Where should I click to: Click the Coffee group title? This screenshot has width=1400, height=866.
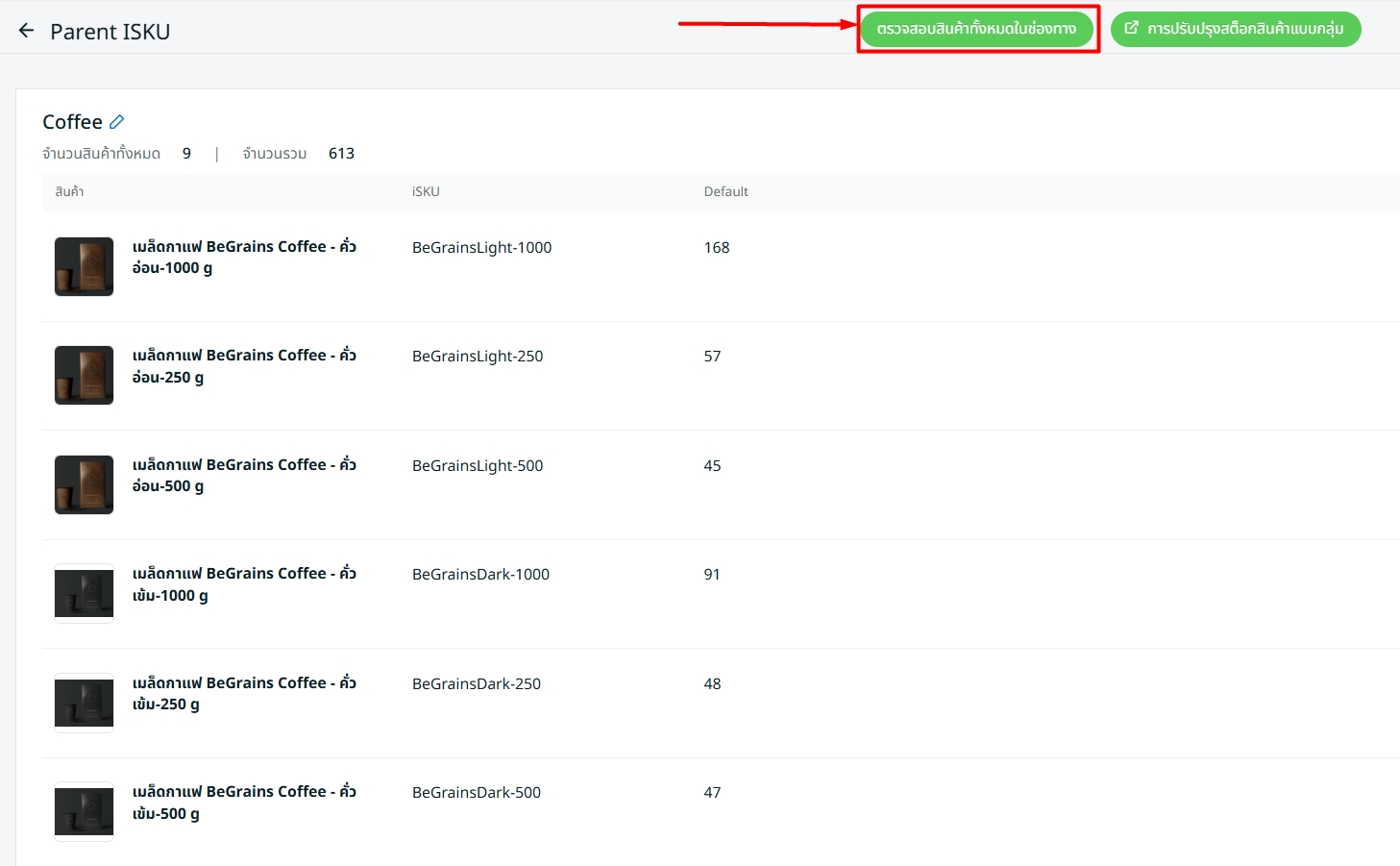[x=72, y=122]
